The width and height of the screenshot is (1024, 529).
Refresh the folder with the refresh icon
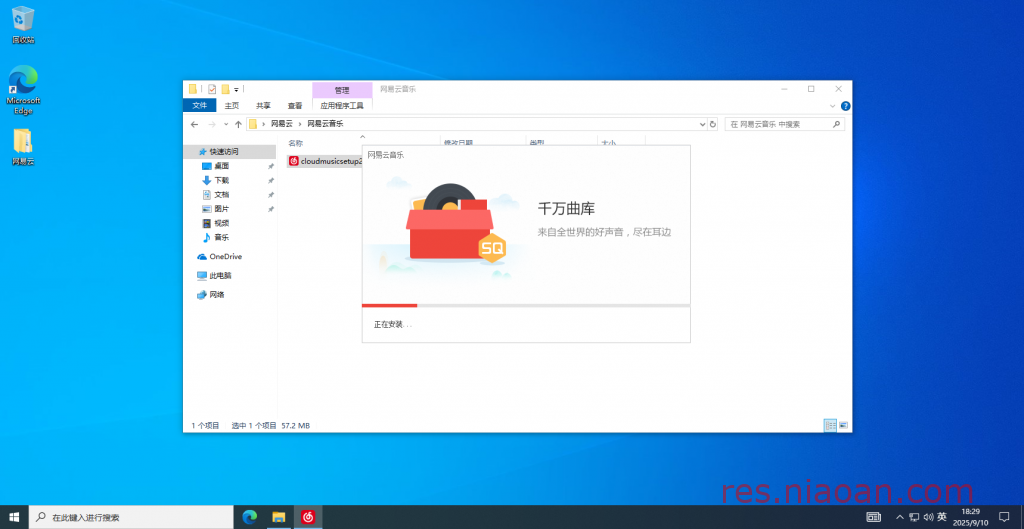(x=712, y=124)
